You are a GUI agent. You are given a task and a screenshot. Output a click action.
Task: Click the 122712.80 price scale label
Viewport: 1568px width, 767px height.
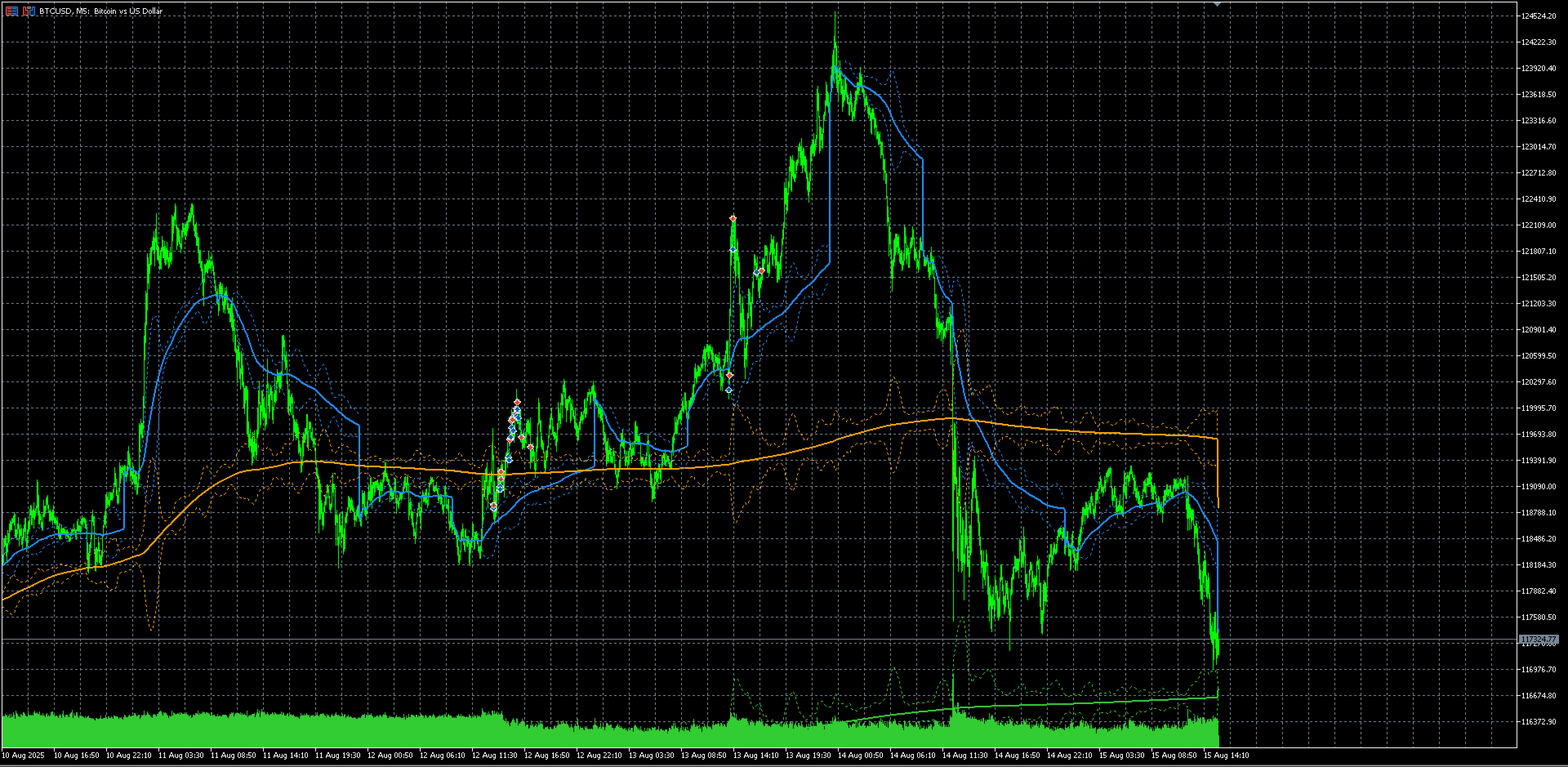[1539, 173]
